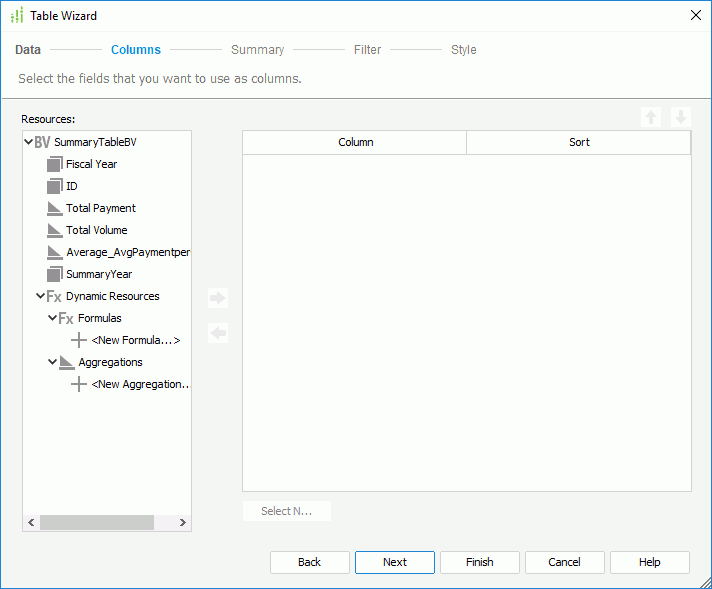Viewport: 712px width, 589px height.
Task: Collapse the Dynamic Resources node
Action: (x=40, y=296)
